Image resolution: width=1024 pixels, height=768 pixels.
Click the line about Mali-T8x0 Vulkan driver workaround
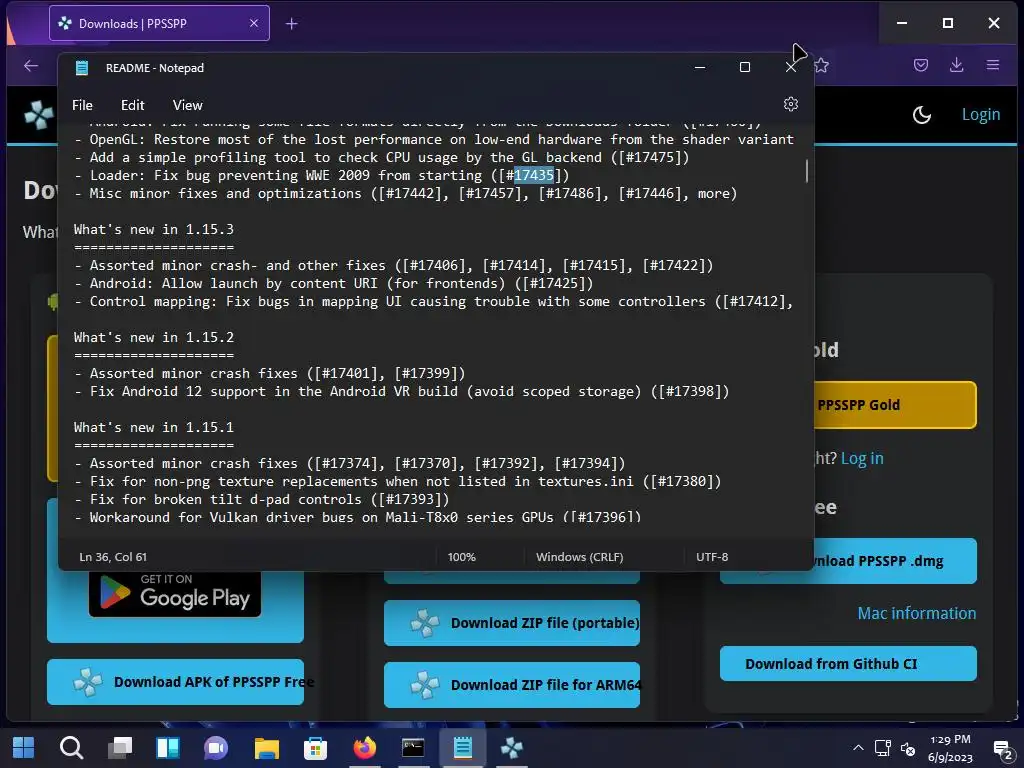[357, 517]
